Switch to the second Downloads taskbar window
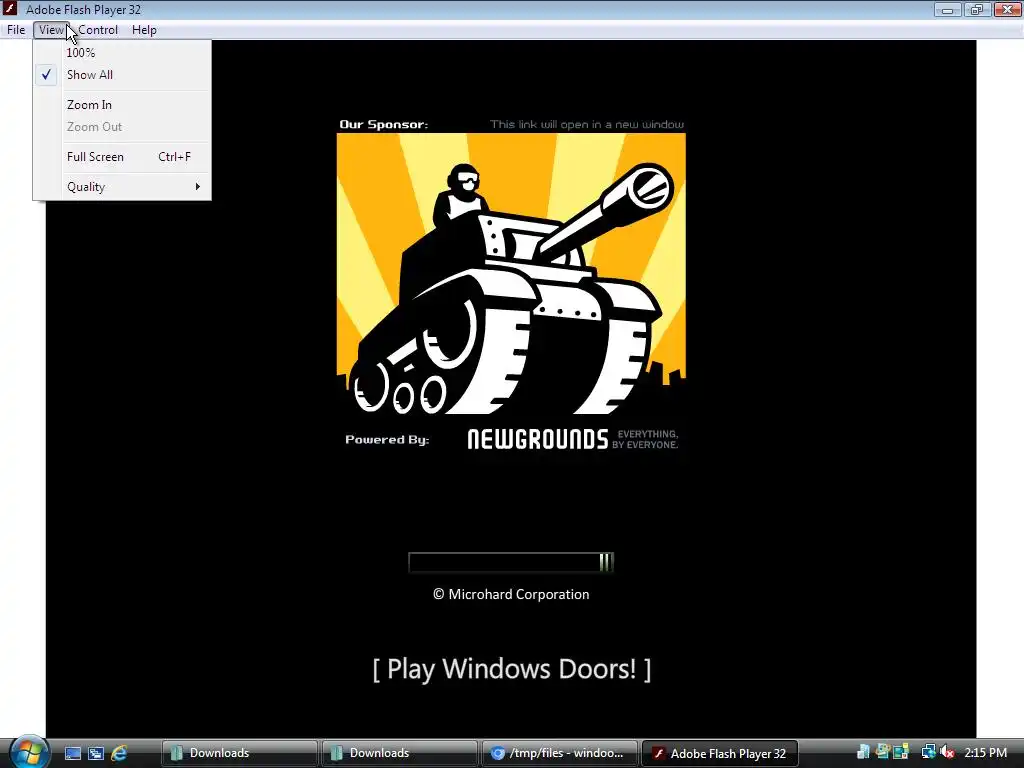The image size is (1024, 768). (399, 754)
